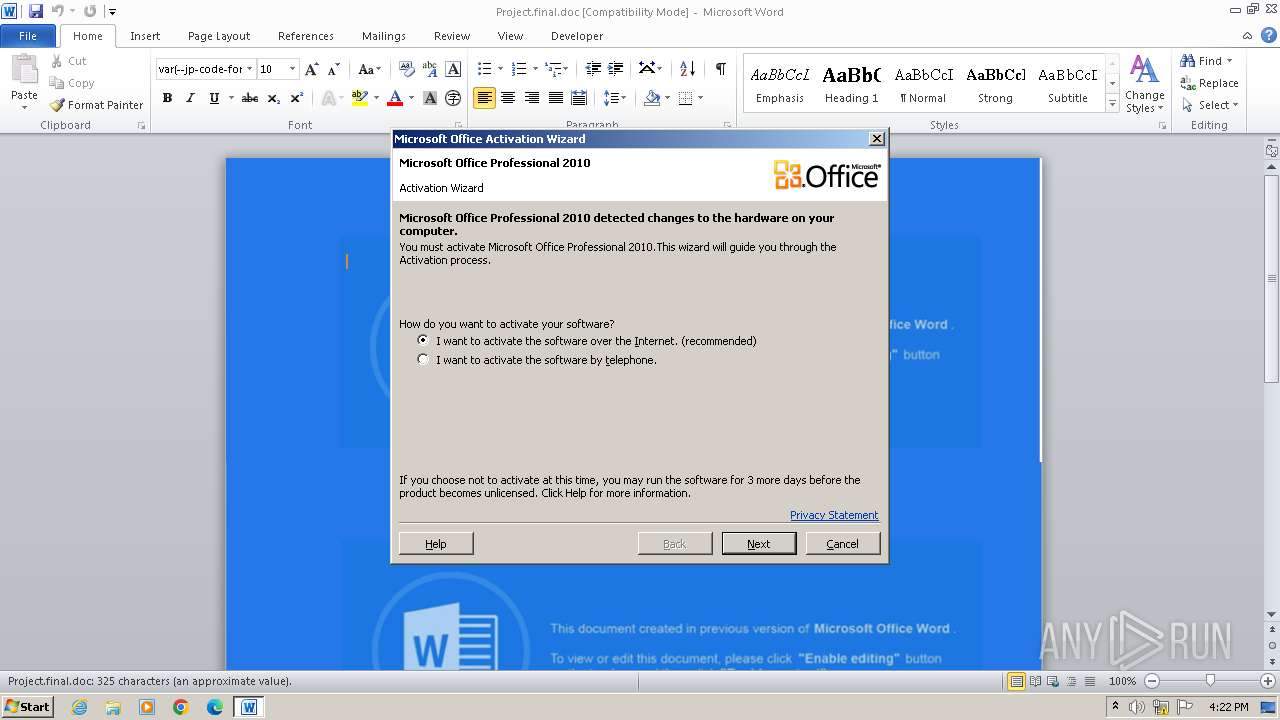Click the Grow Font icon

(x=311, y=69)
